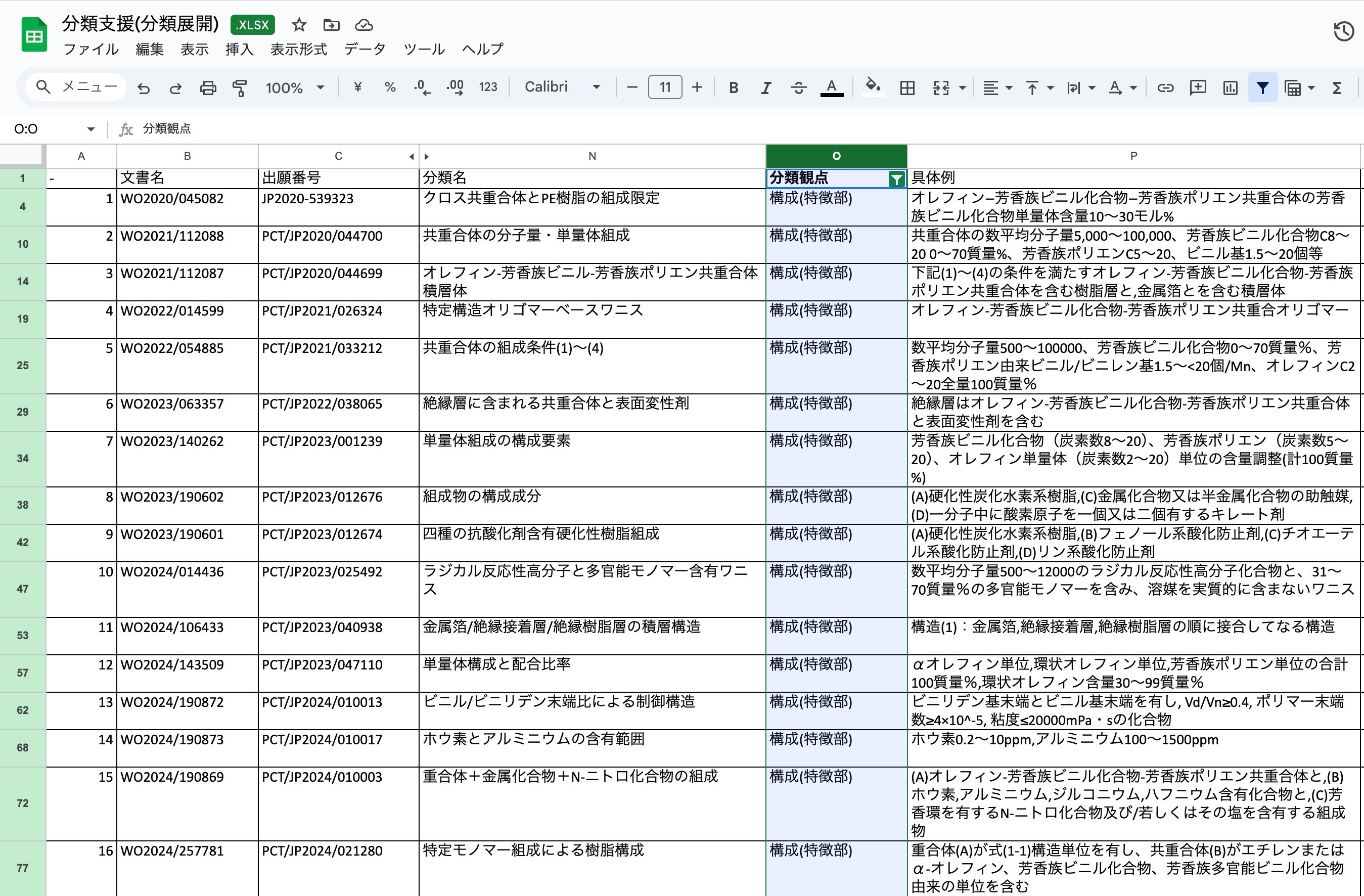Merge the selected cells
Screen dimensions: 1364x896
[x=941, y=87]
